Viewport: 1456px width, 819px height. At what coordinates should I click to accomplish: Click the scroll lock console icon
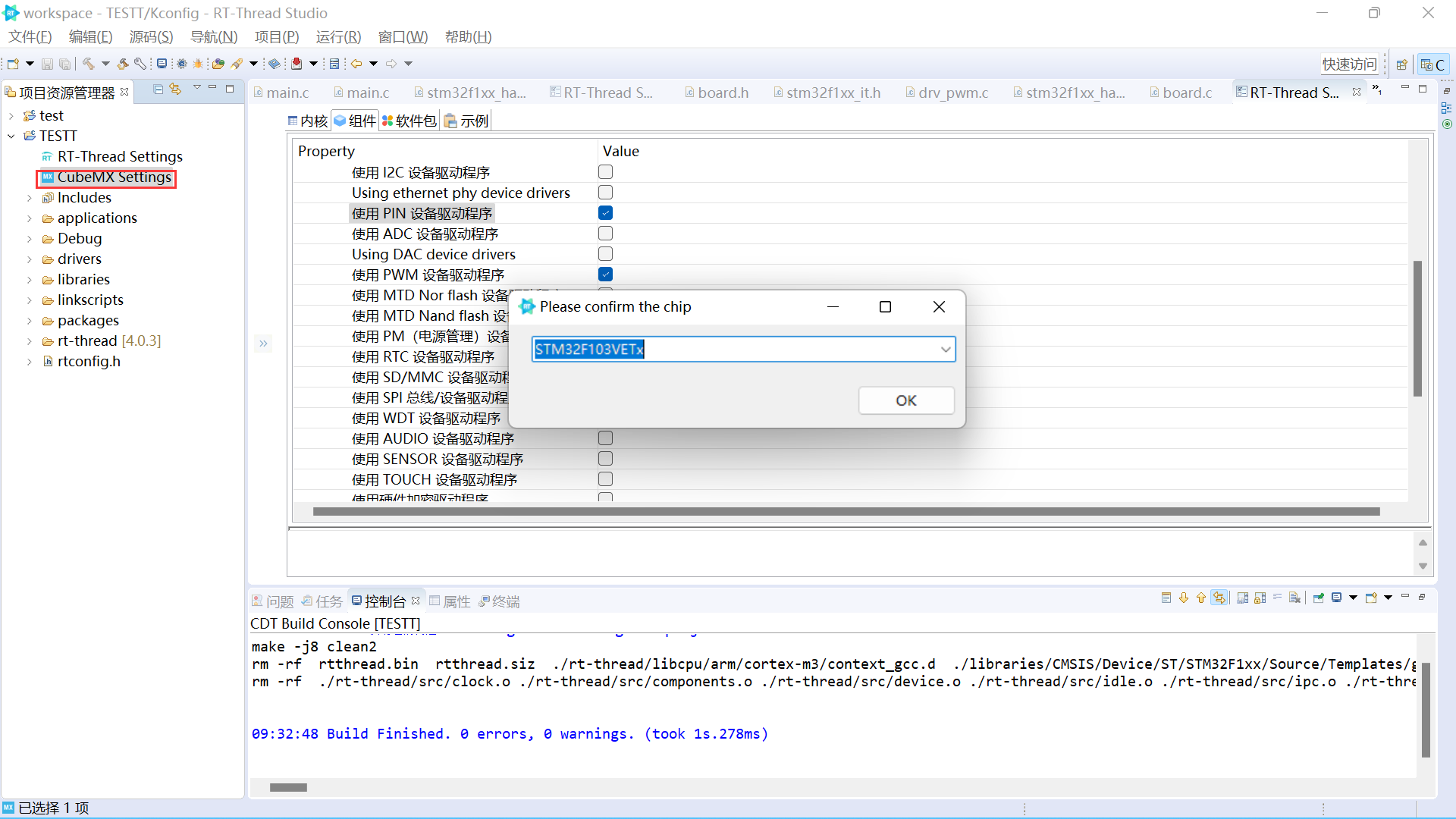pos(1260,598)
